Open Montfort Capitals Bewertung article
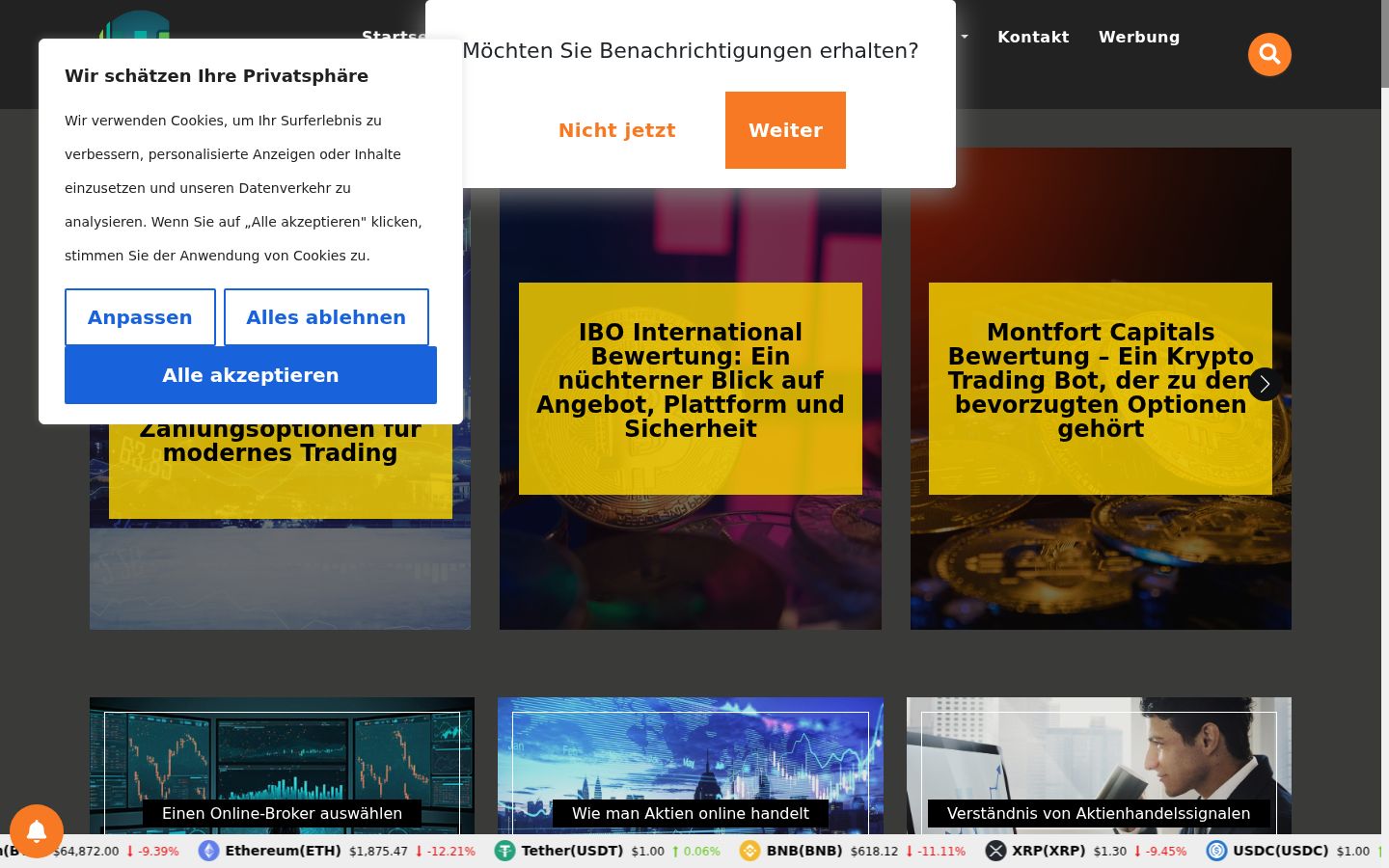This screenshot has width=1389, height=868. tap(1101, 380)
